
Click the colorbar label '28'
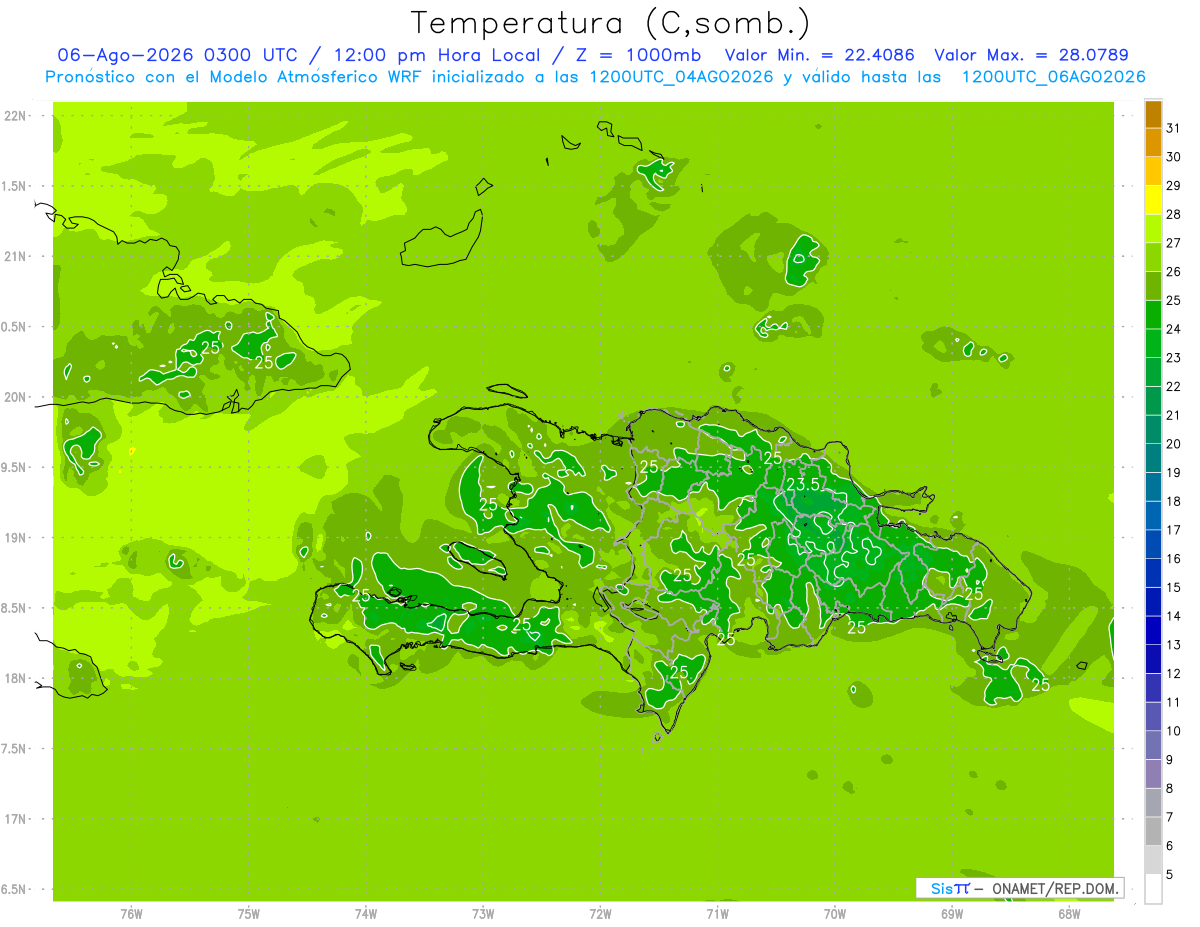[1173, 214]
